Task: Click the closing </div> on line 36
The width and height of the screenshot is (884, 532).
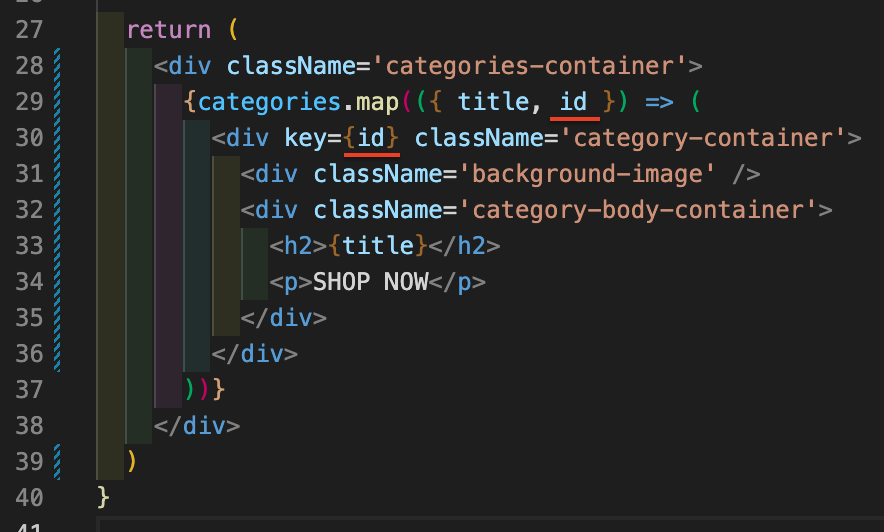Action: pos(255,354)
